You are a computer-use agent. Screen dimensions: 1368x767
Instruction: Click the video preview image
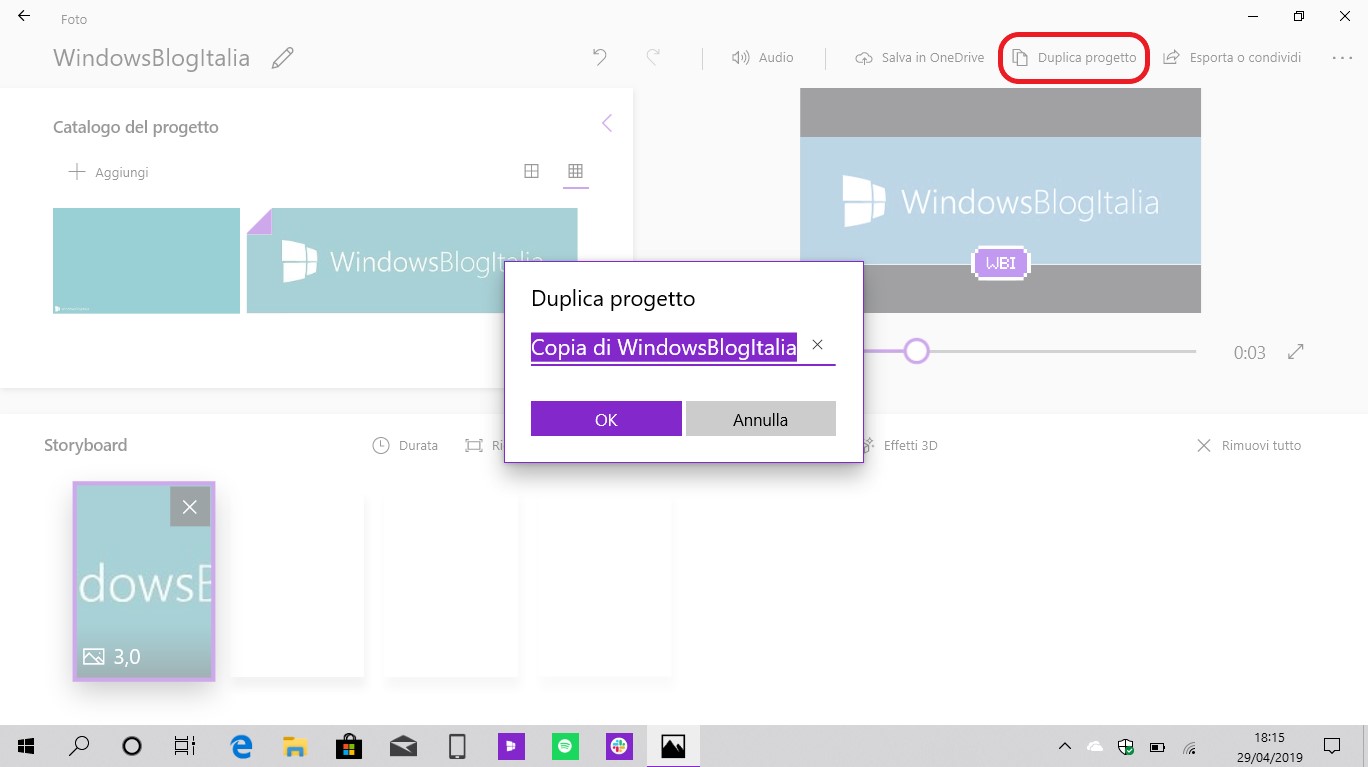pos(1000,200)
